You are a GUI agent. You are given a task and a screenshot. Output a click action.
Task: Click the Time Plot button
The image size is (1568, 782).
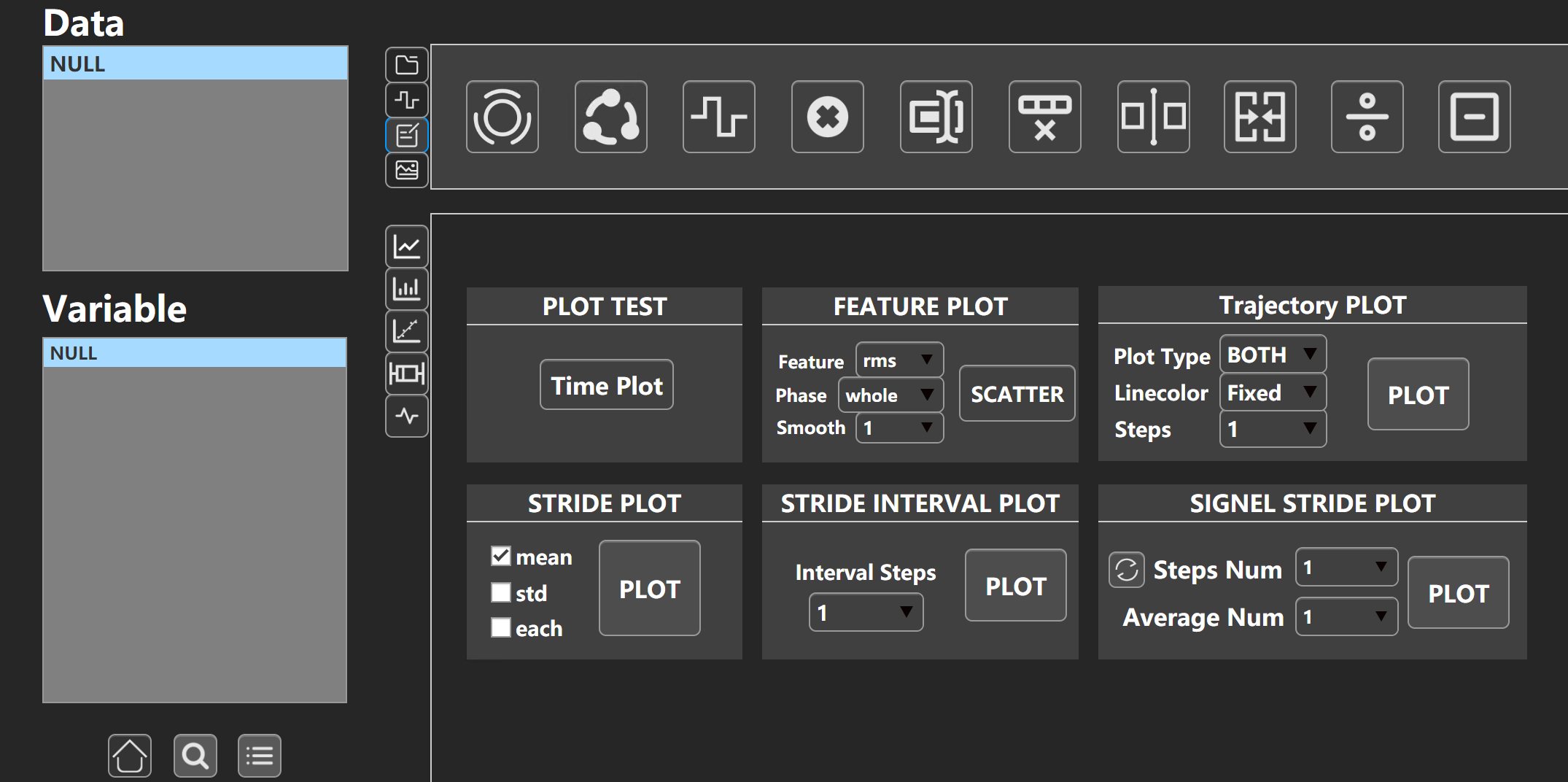point(607,384)
